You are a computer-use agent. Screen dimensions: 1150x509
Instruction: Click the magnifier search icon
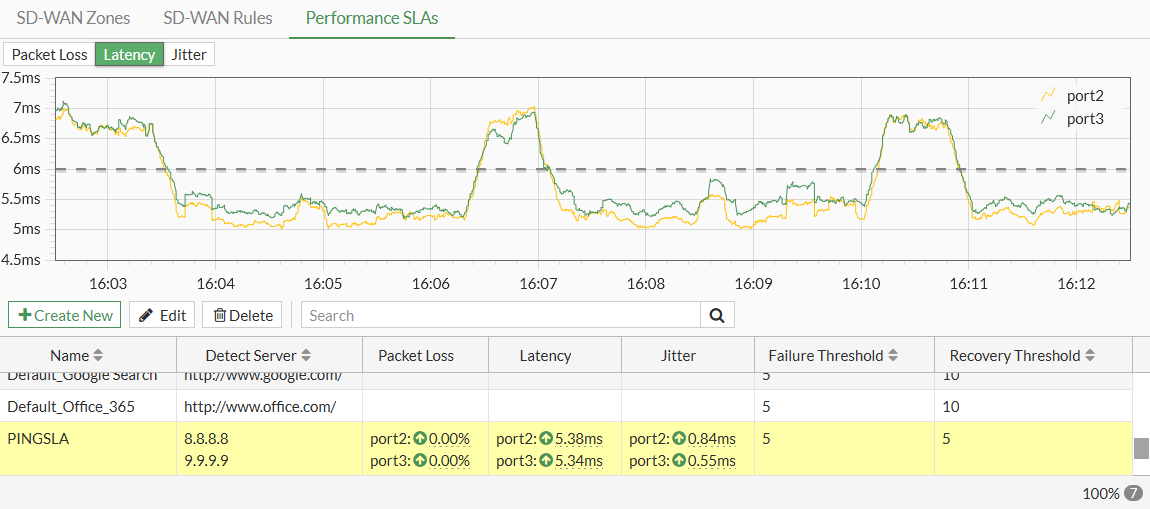717,315
